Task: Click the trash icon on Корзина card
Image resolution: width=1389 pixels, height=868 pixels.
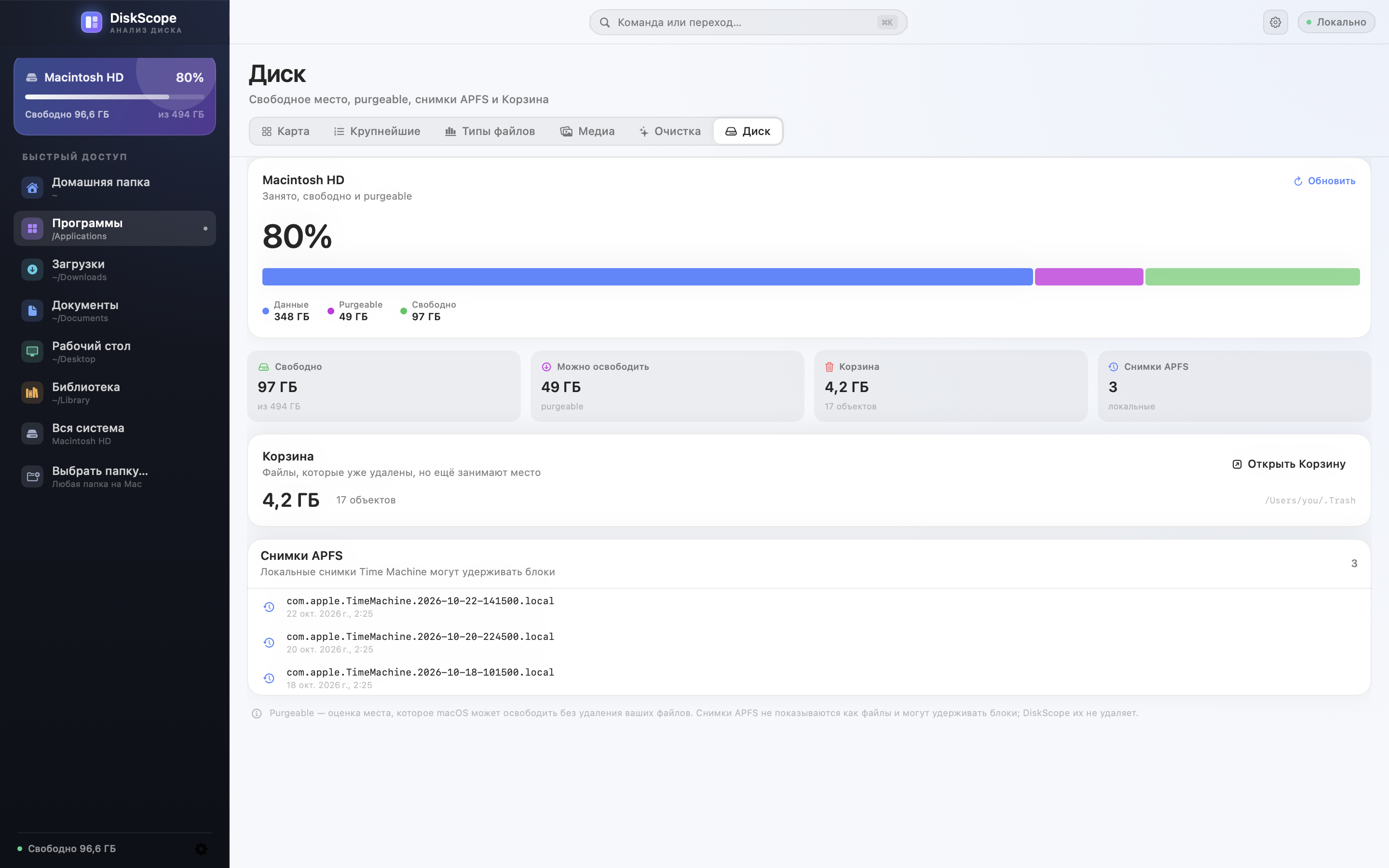Action: pyautogui.click(x=829, y=367)
